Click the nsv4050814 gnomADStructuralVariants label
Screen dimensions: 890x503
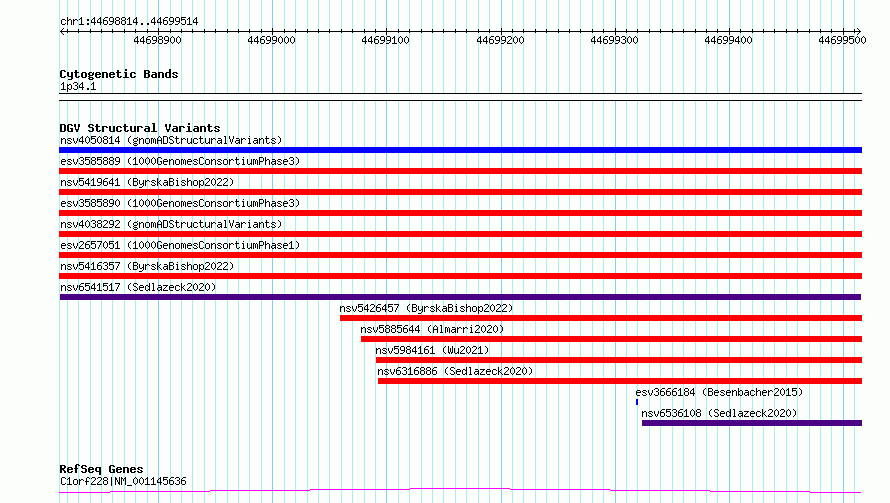[171, 140]
